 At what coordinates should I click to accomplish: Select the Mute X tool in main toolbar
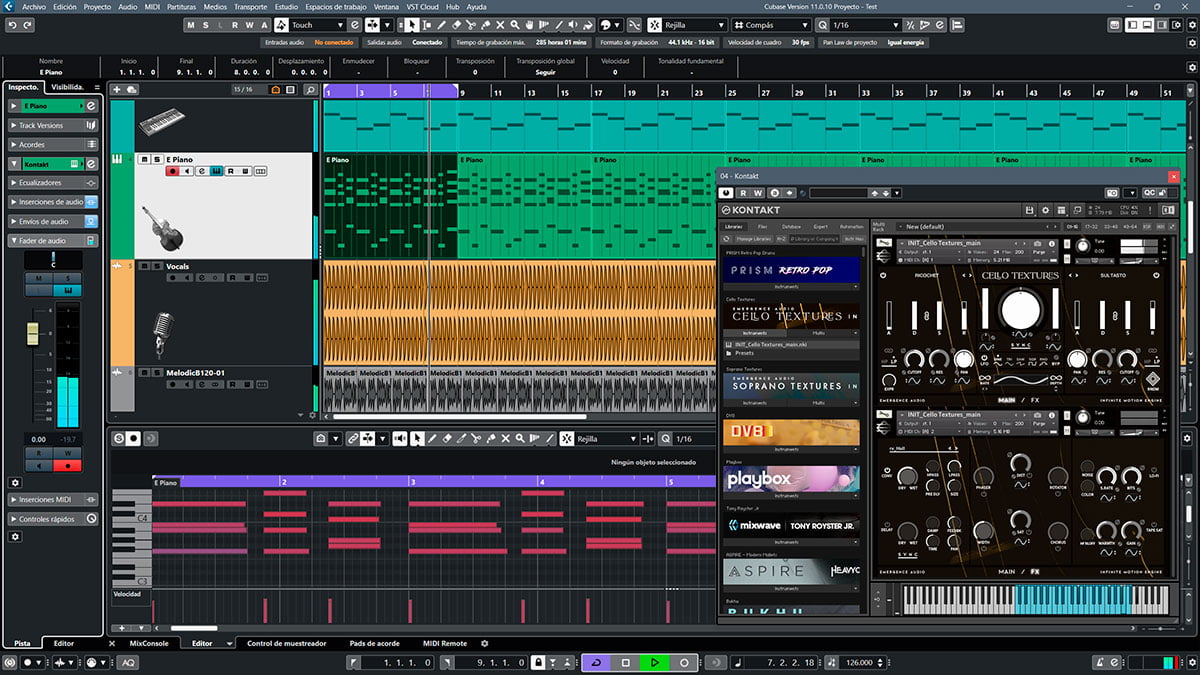(499, 24)
